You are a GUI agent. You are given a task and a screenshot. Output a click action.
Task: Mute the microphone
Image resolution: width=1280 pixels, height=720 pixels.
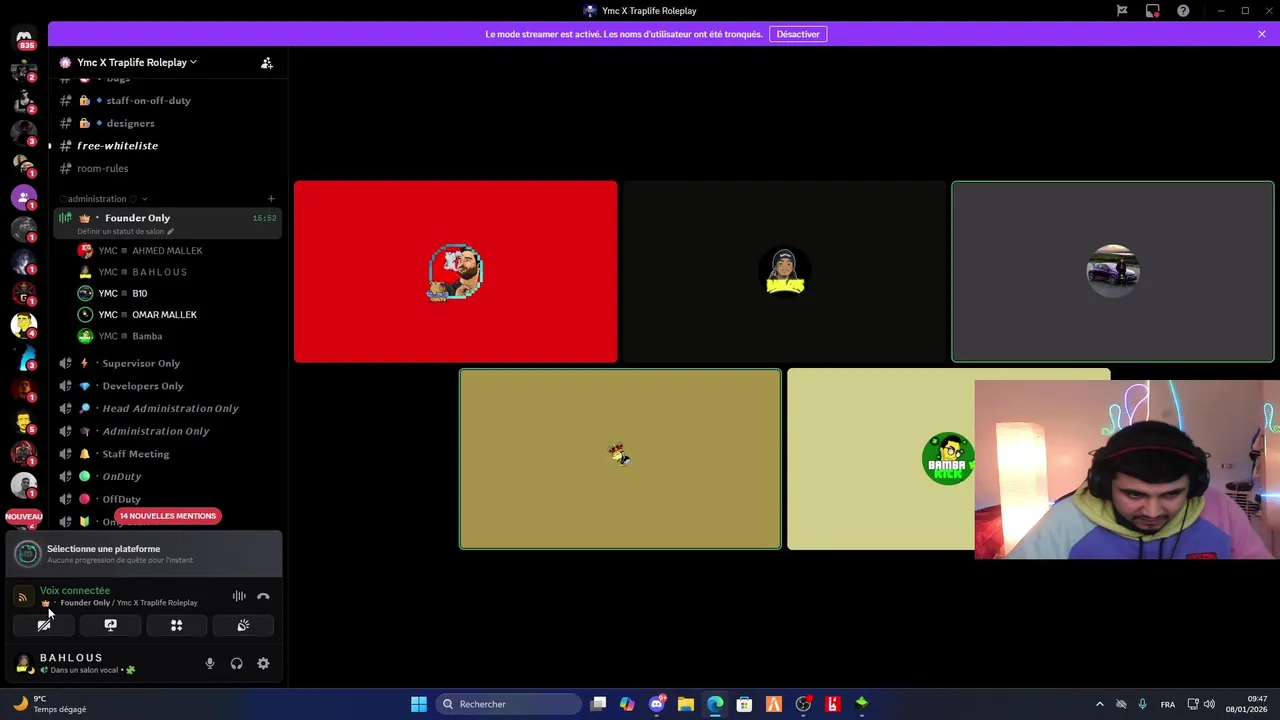pyautogui.click(x=210, y=663)
